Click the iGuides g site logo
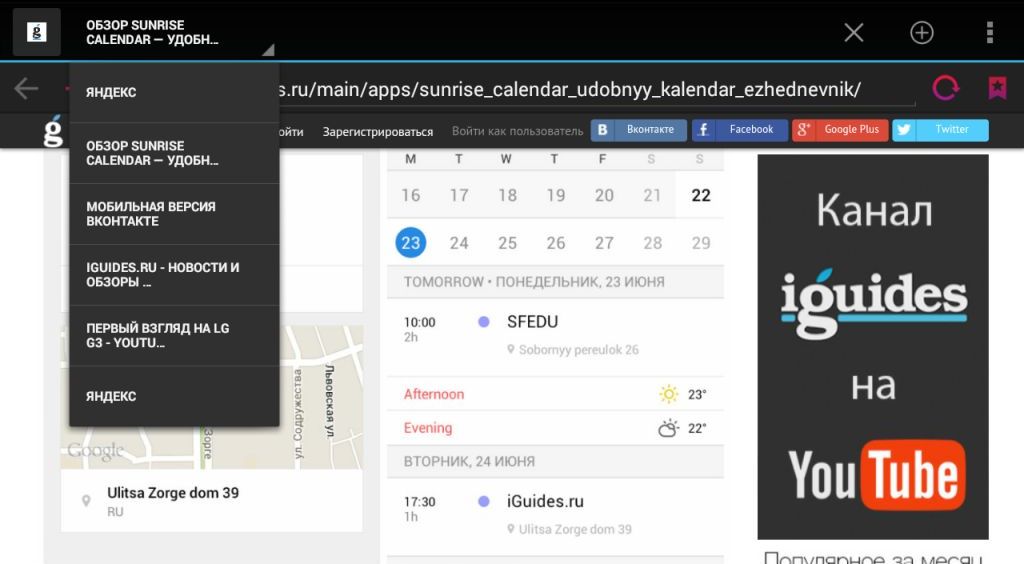1024x564 pixels. pos(53,131)
